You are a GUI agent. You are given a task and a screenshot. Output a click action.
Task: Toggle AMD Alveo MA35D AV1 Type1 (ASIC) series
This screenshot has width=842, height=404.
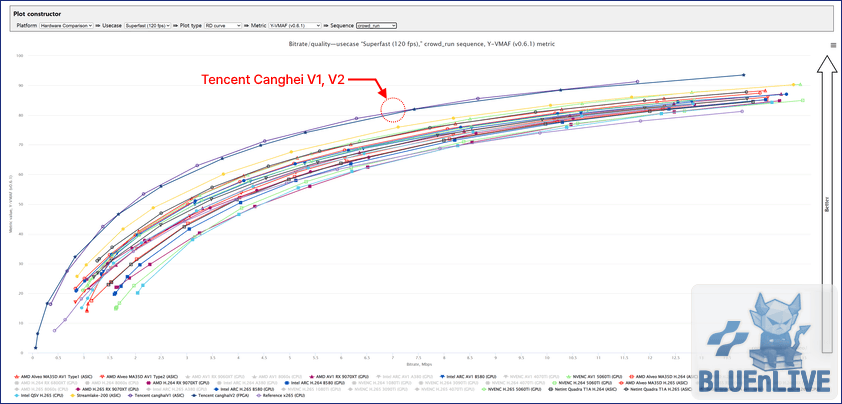click(x=53, y=377)
